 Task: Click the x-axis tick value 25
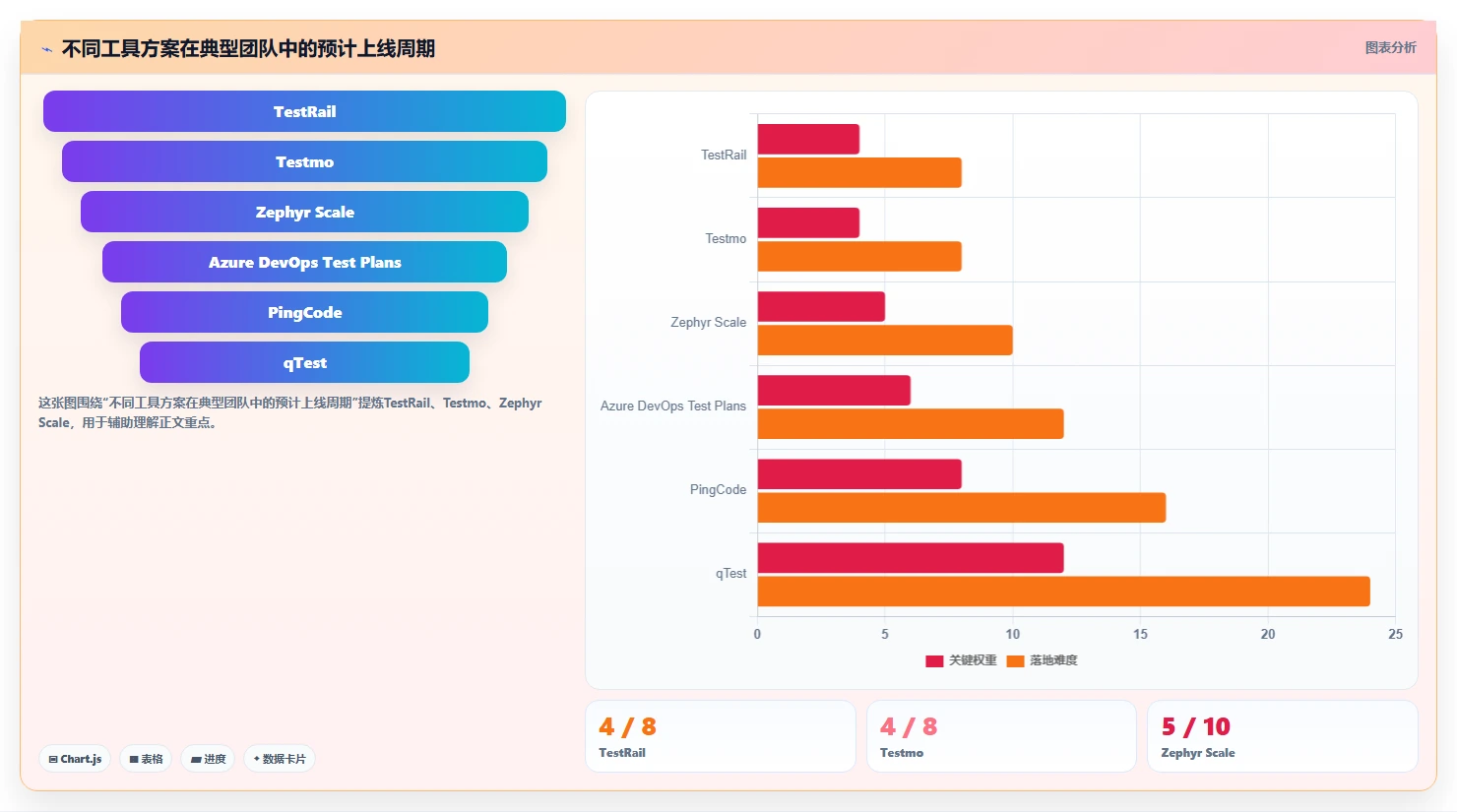click(x=1395, y=634)
